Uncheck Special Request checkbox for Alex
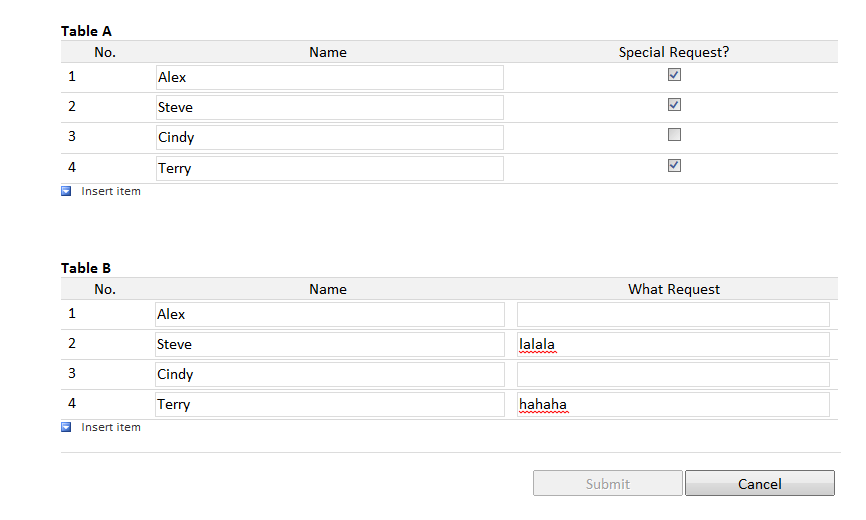 (x=674, y=75)
